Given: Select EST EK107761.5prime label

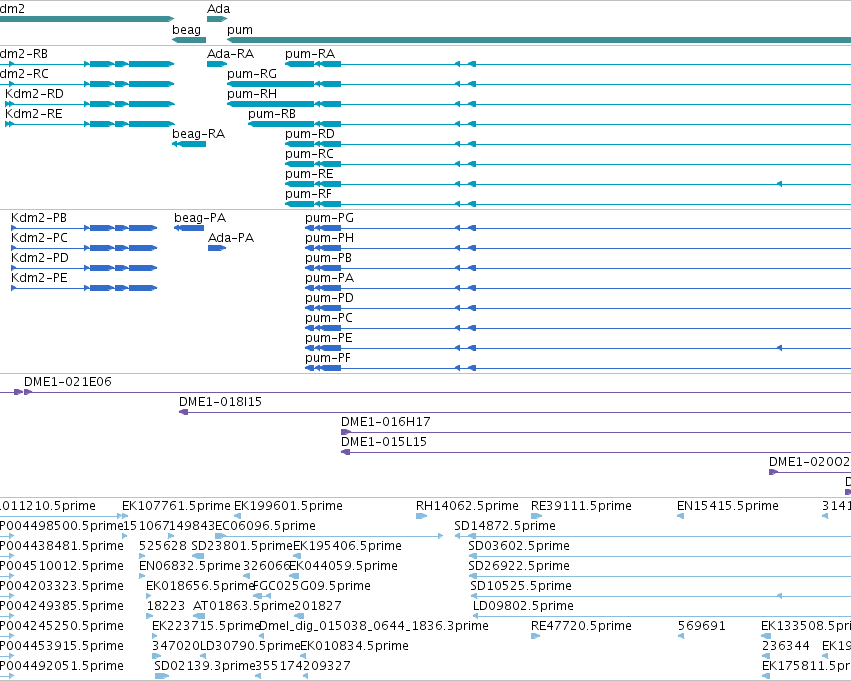Looking at the screenshot, I should point(176,506).
